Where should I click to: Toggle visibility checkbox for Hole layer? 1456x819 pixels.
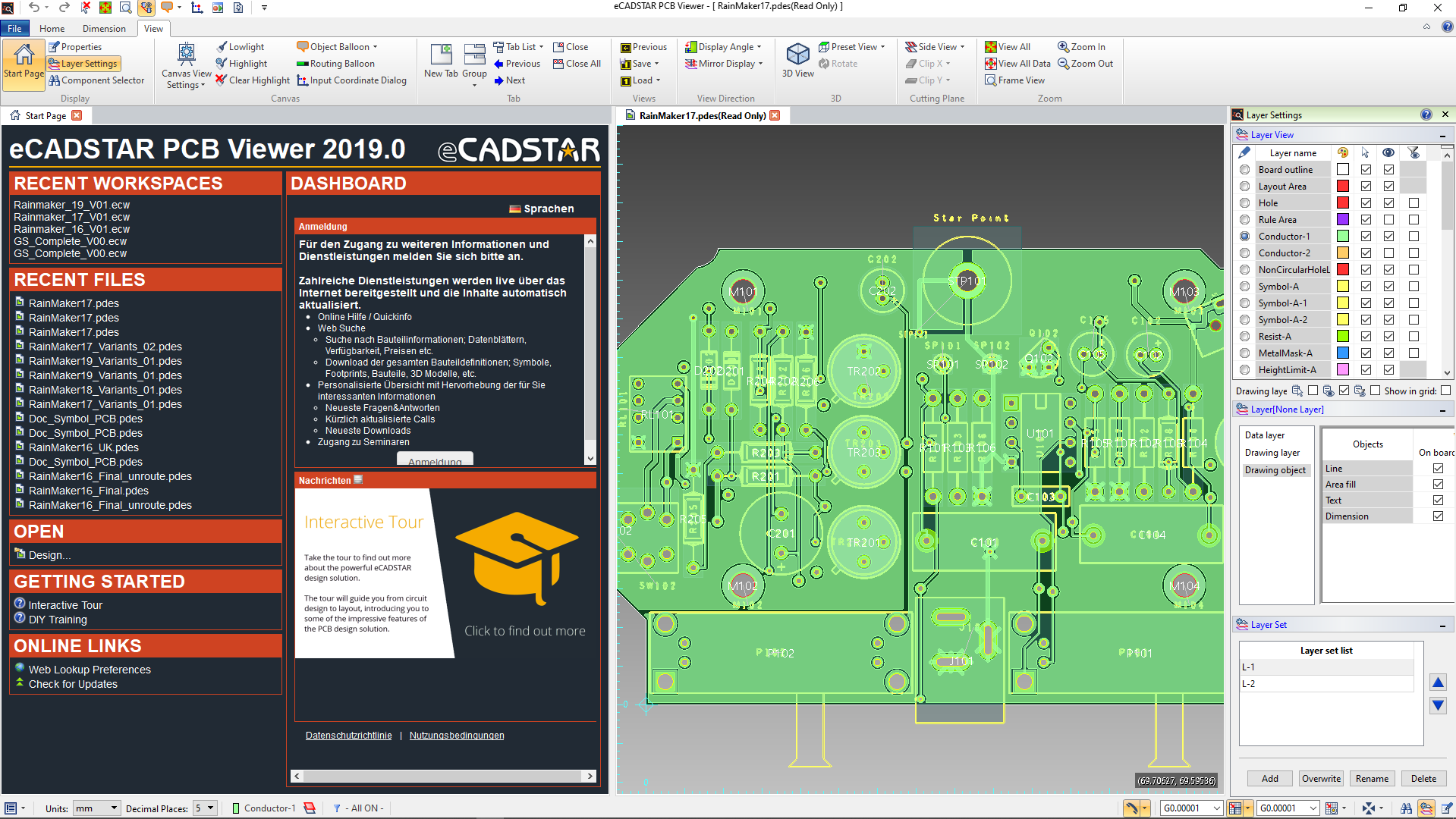coord(1388,203)
